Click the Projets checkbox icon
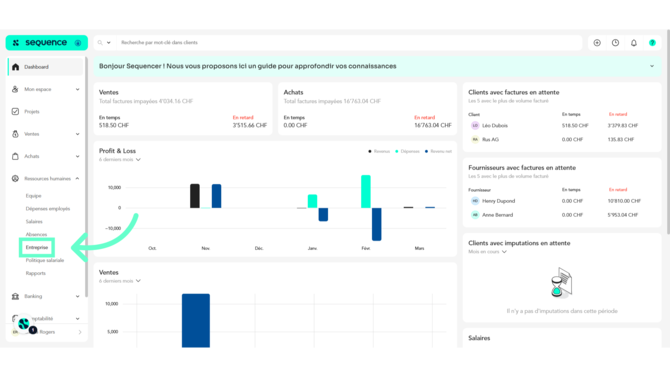Screen dimensions: 670x377 click(15, 111)
